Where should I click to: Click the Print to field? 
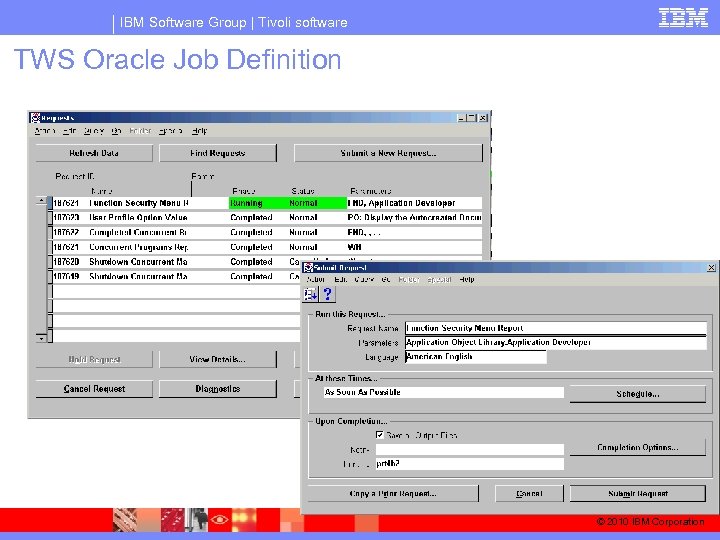point(470,464)
